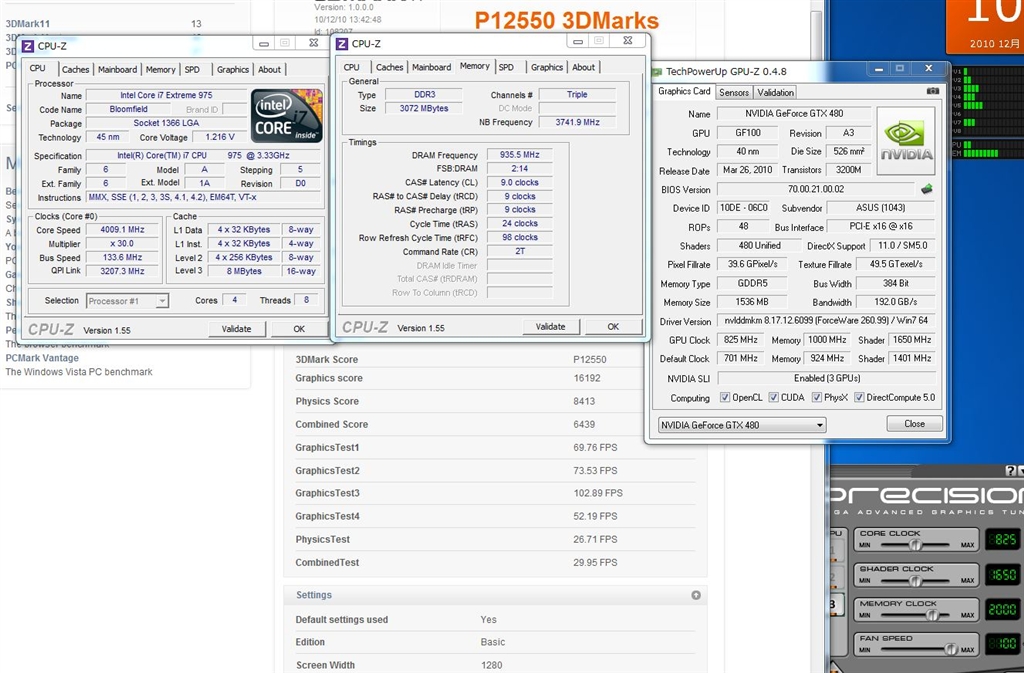Open Graphics tab in CPU-Z processor window
The height and width of the screenshot is (673, 1024).
[233, 69]
